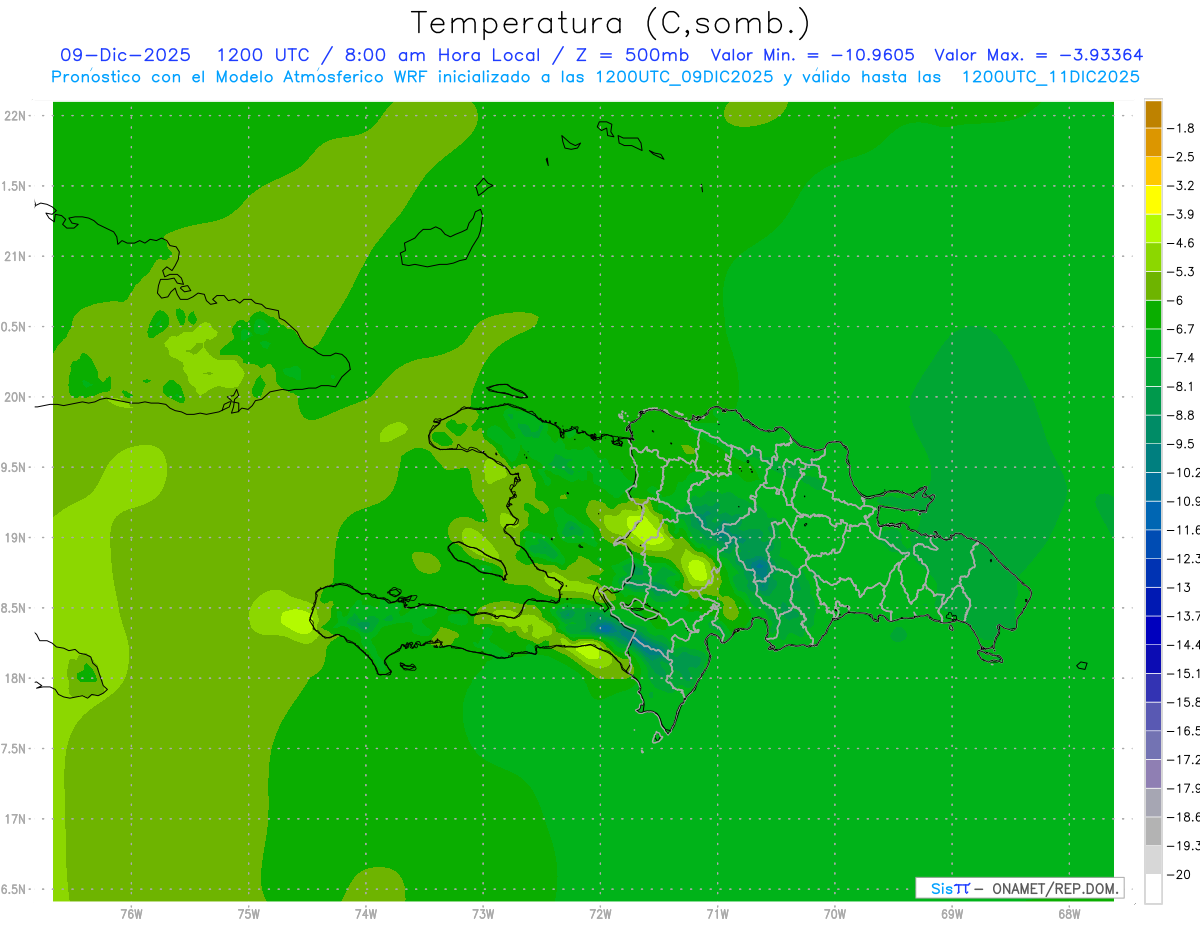Viewport: 1200px width, 927px height.
Task: Click the "70W" longitude label
Action: point(835,913)
